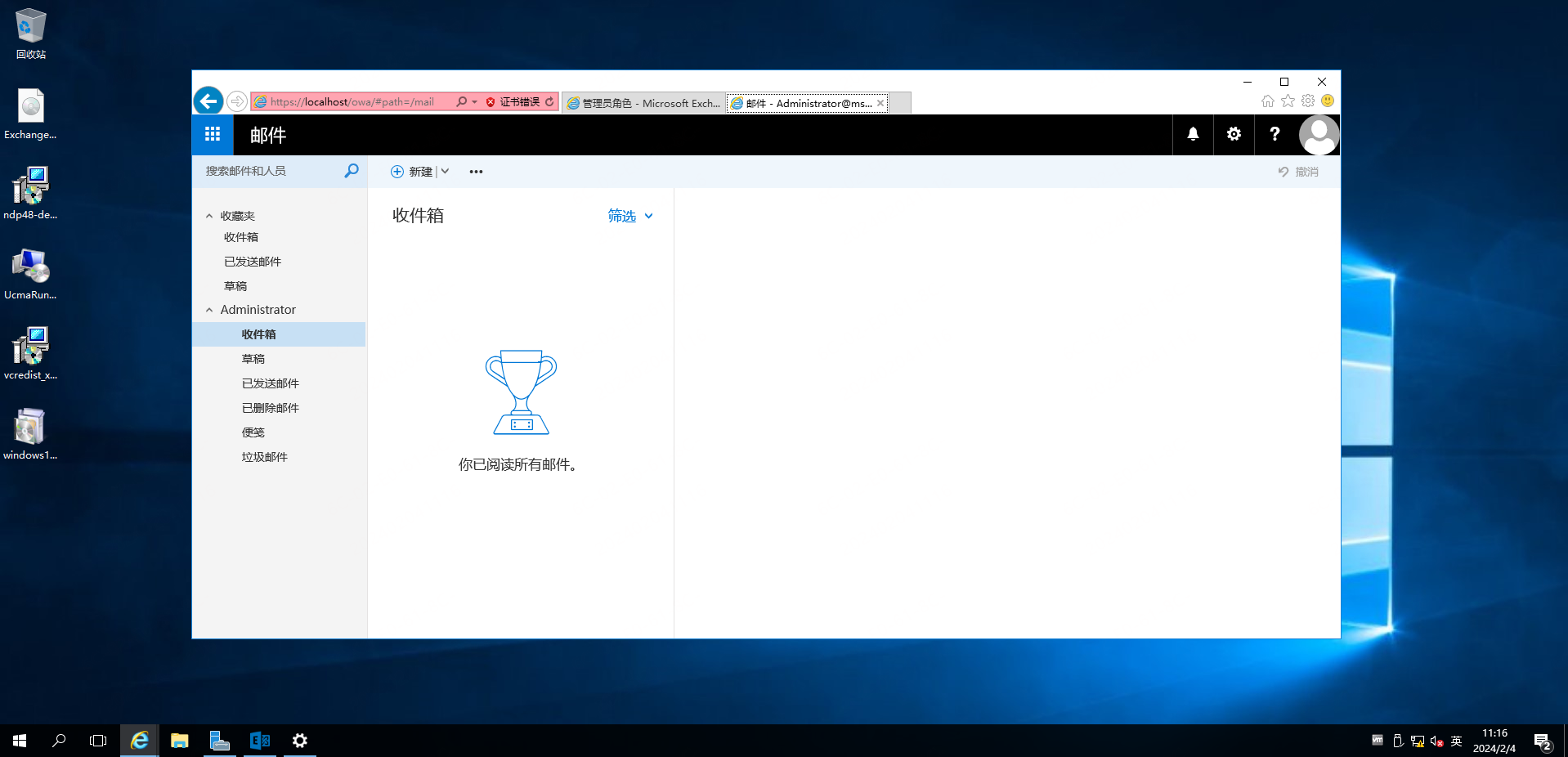The height and width of the screenshot is (757, 1568).
Task: Click the 搜索邮件和人员 search field
Action: 270,171
